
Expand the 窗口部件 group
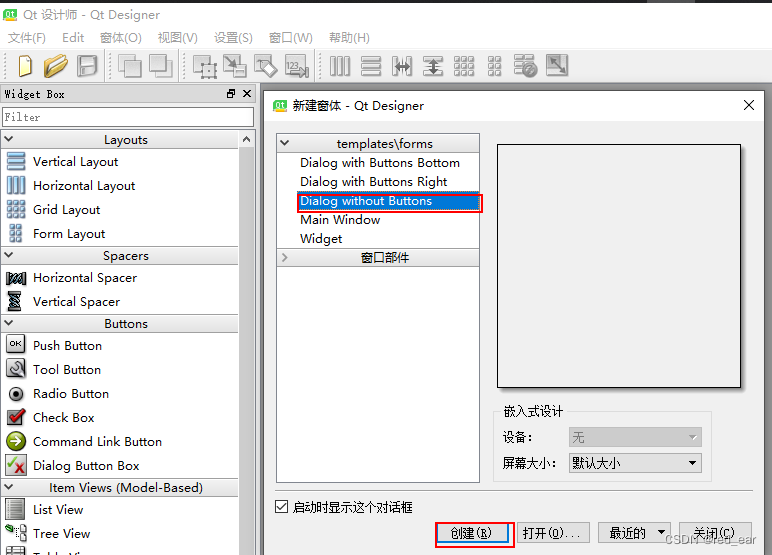coord(285,258)
